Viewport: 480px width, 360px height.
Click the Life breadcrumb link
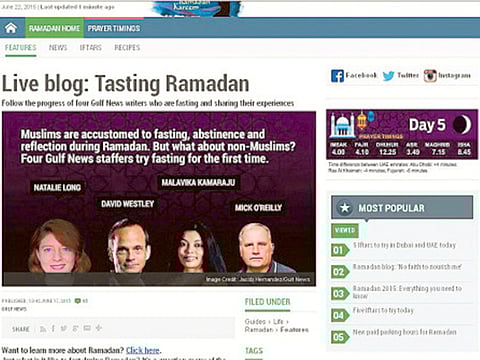coord(278,321)
